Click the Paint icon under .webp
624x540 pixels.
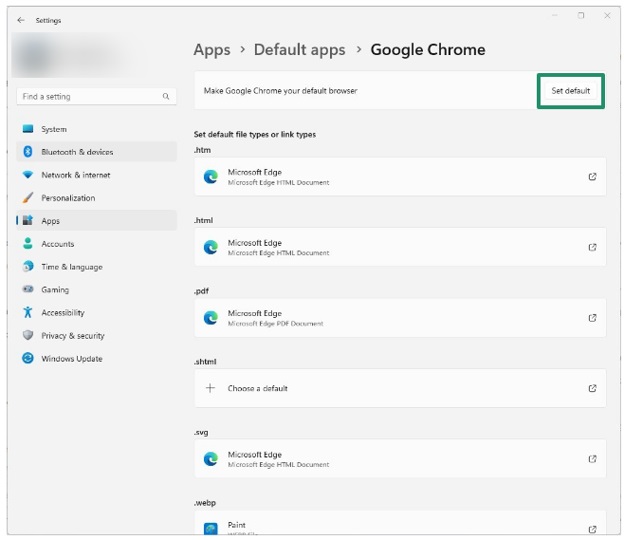pos(211,529)
